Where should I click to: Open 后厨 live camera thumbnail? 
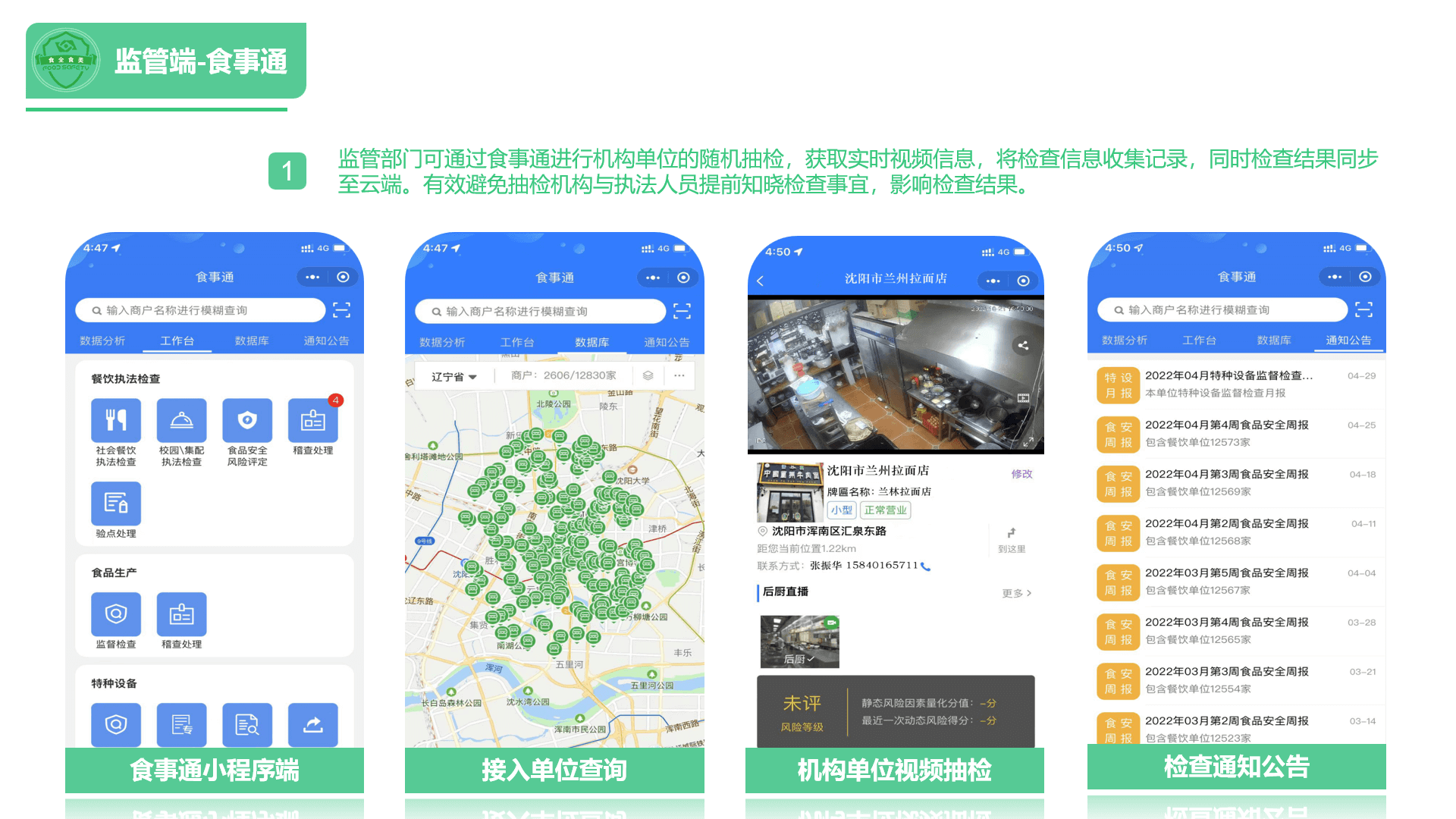tap(799, 642)
